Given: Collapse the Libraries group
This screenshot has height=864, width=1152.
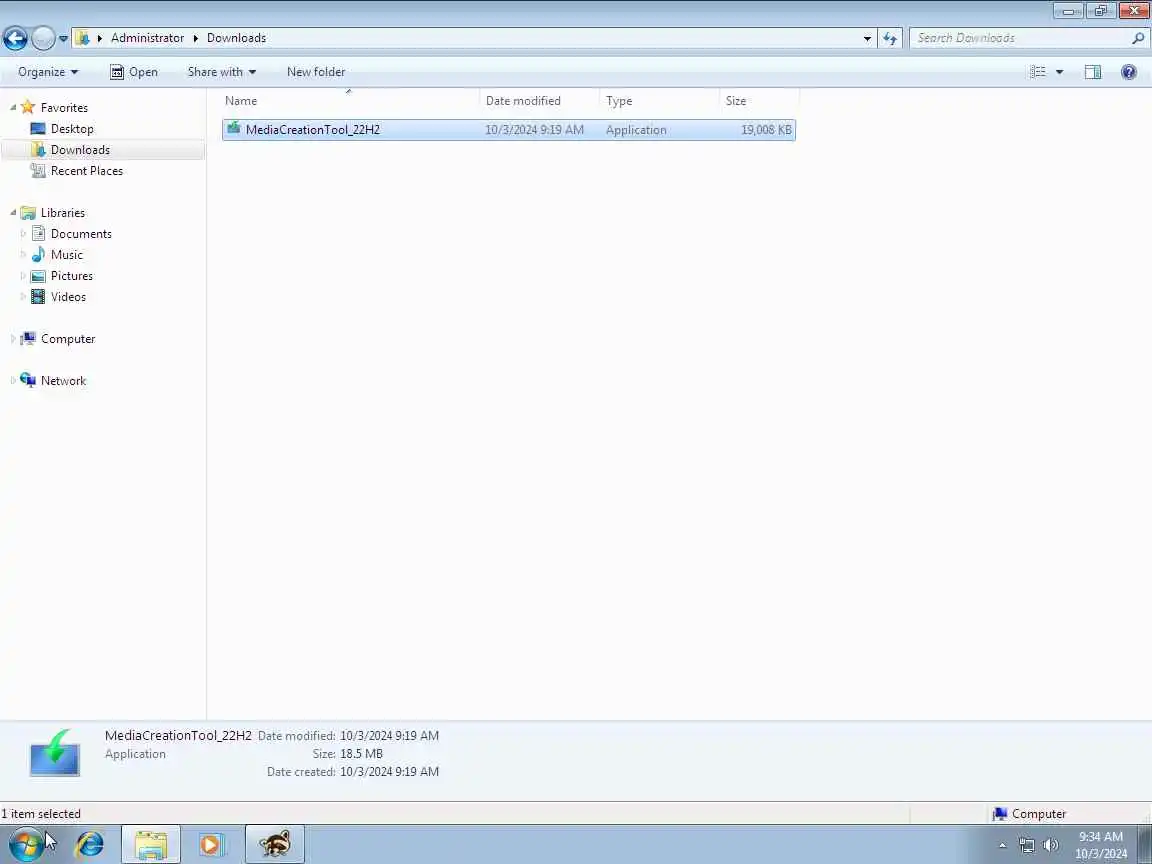Looking at the screenshot, I should 13,212.
